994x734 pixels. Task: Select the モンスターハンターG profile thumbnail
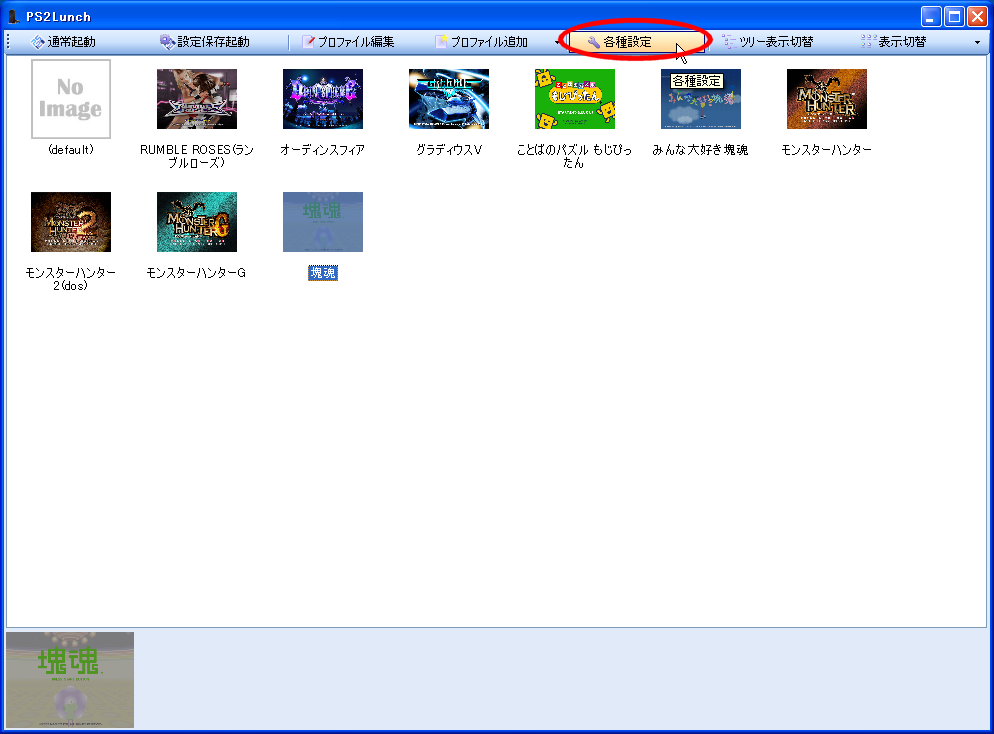[197, 222]
